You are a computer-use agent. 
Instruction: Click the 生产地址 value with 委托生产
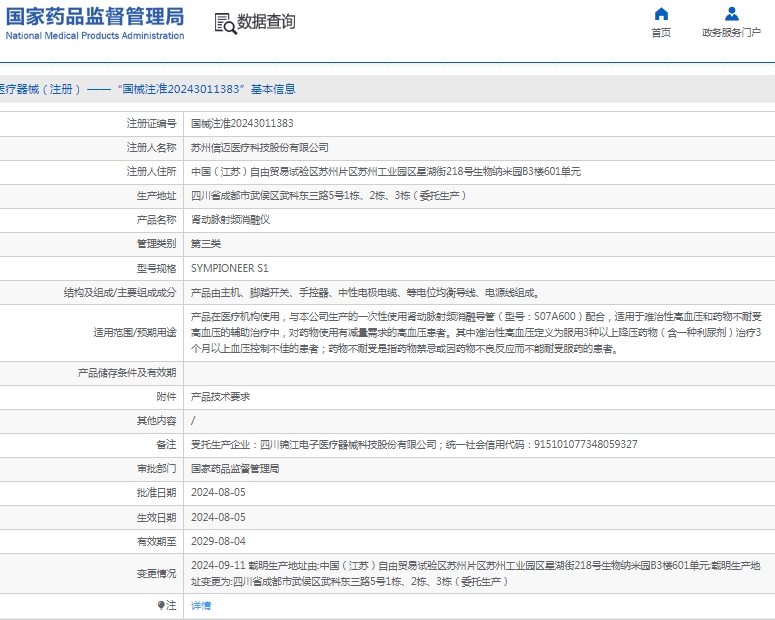pos(329,196)
